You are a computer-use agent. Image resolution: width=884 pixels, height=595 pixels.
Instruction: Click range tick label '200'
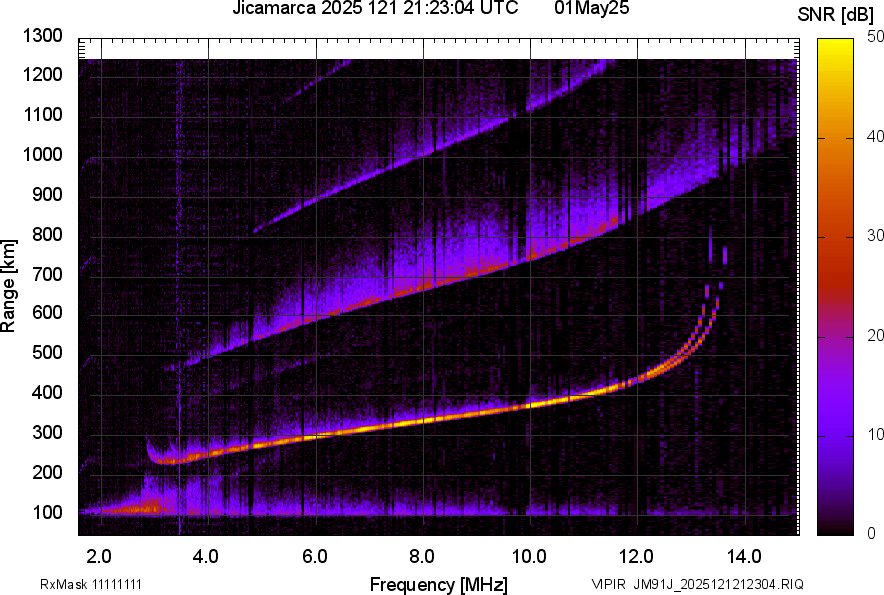47,472
